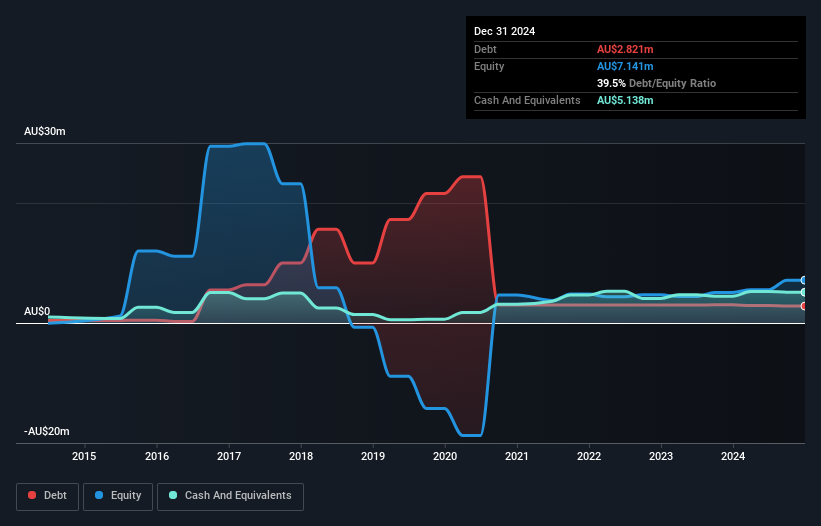Click the 39.5% Debt/Equity Ratio text
Image resolution: width=821 pixels, height=526 pixels.
(x=656, y=83)
